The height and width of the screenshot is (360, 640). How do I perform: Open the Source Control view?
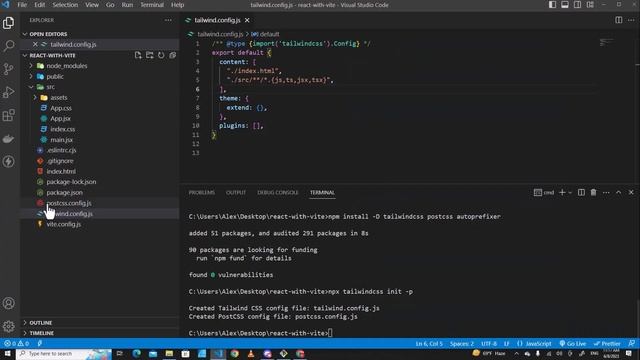tap(9, 69)
